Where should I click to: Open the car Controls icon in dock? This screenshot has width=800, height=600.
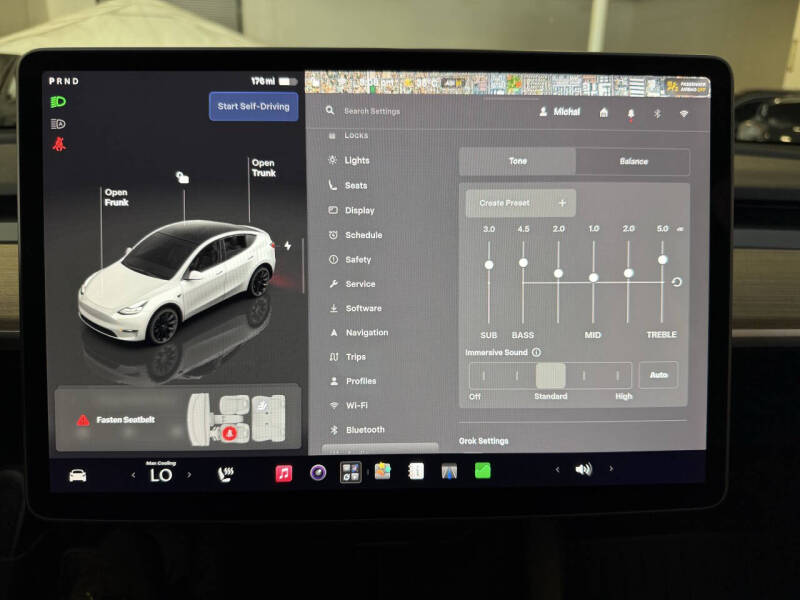(x=78, y=476)
